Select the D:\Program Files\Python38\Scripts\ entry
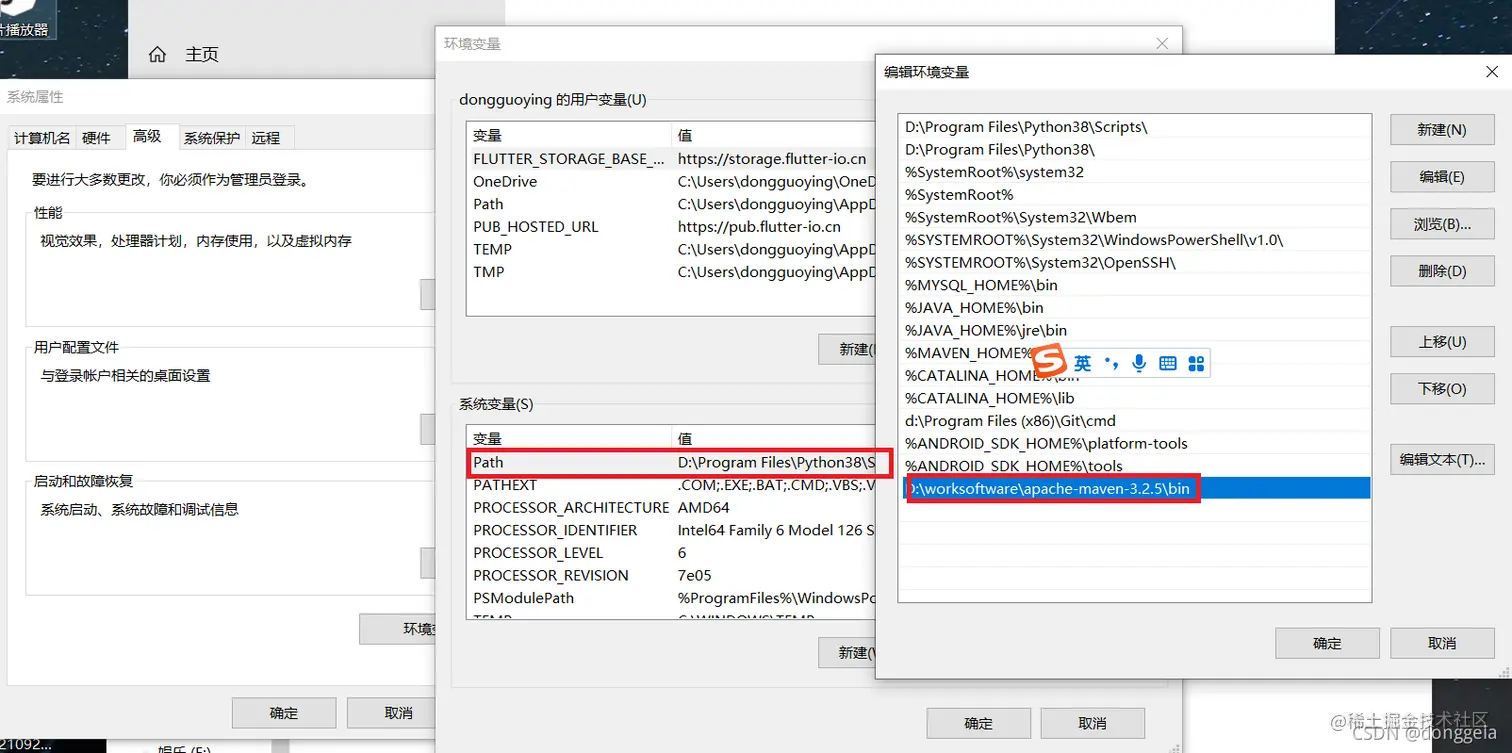Screen dimensions: 1512x753 click(1134, 127)
